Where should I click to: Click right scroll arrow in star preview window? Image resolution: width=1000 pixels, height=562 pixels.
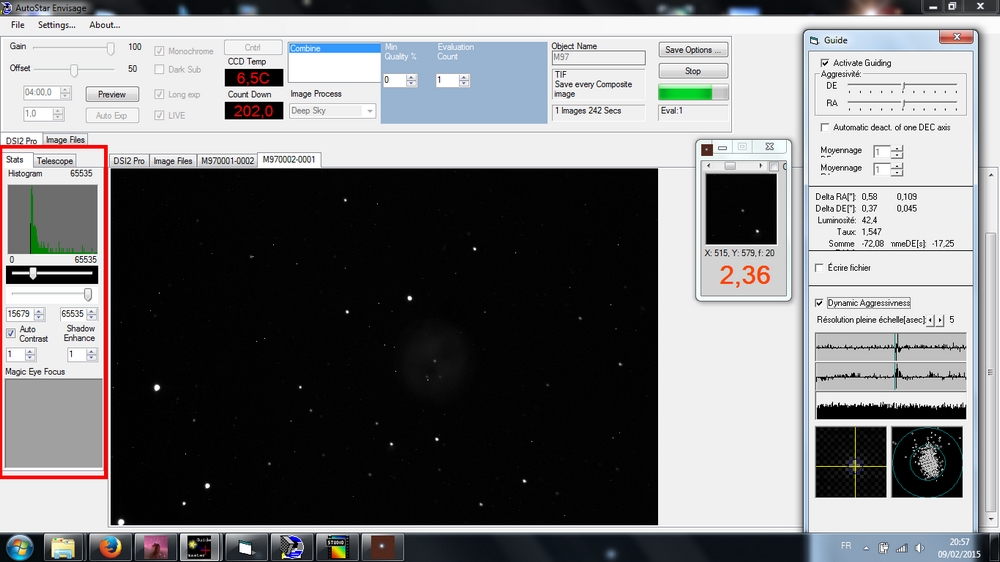point(760,166)
